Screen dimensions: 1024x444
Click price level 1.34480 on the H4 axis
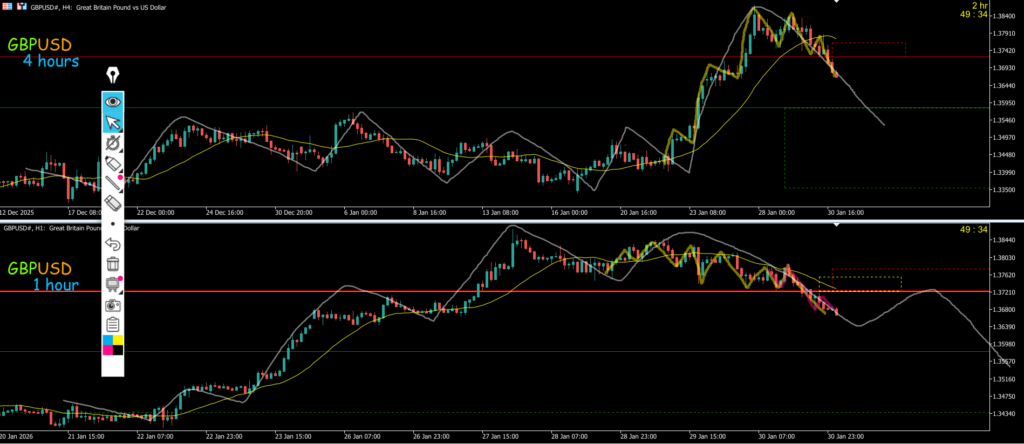(1004, 155)
